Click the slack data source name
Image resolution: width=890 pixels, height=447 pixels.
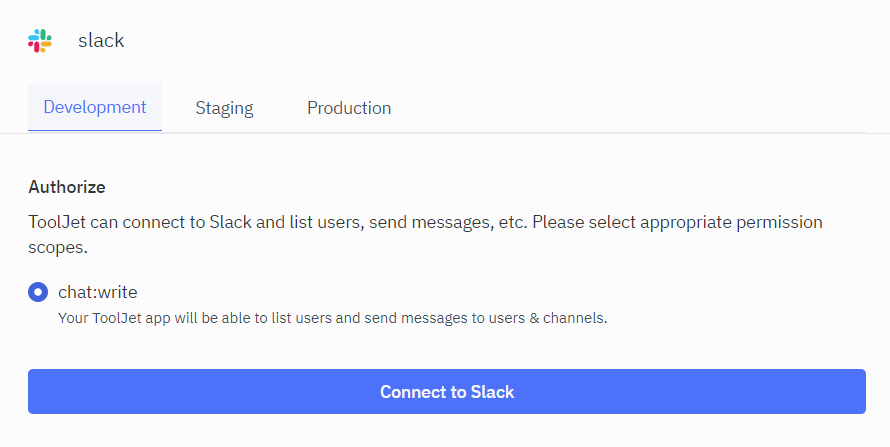101,41
